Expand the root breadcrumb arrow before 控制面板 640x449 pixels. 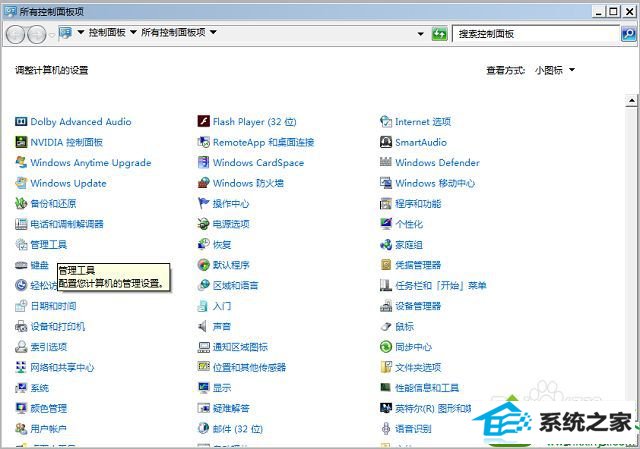(81, 32)
